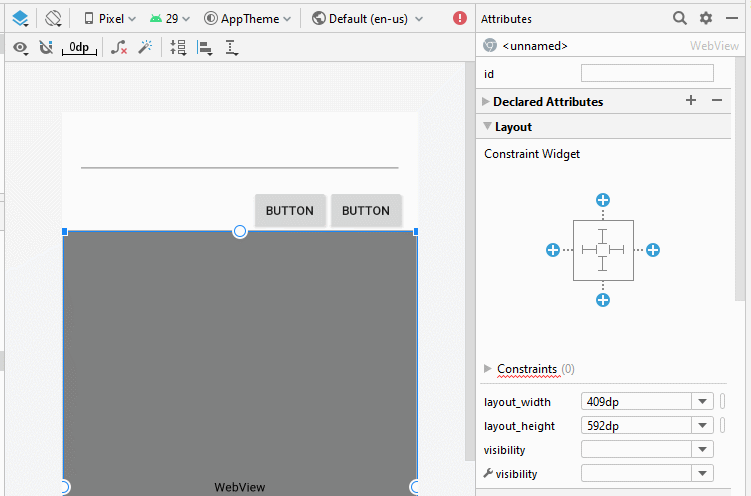This screenshot has height=496, width=751.
Task: Select the second BUTTON in the design preview
Action: [x=366, y=210]
